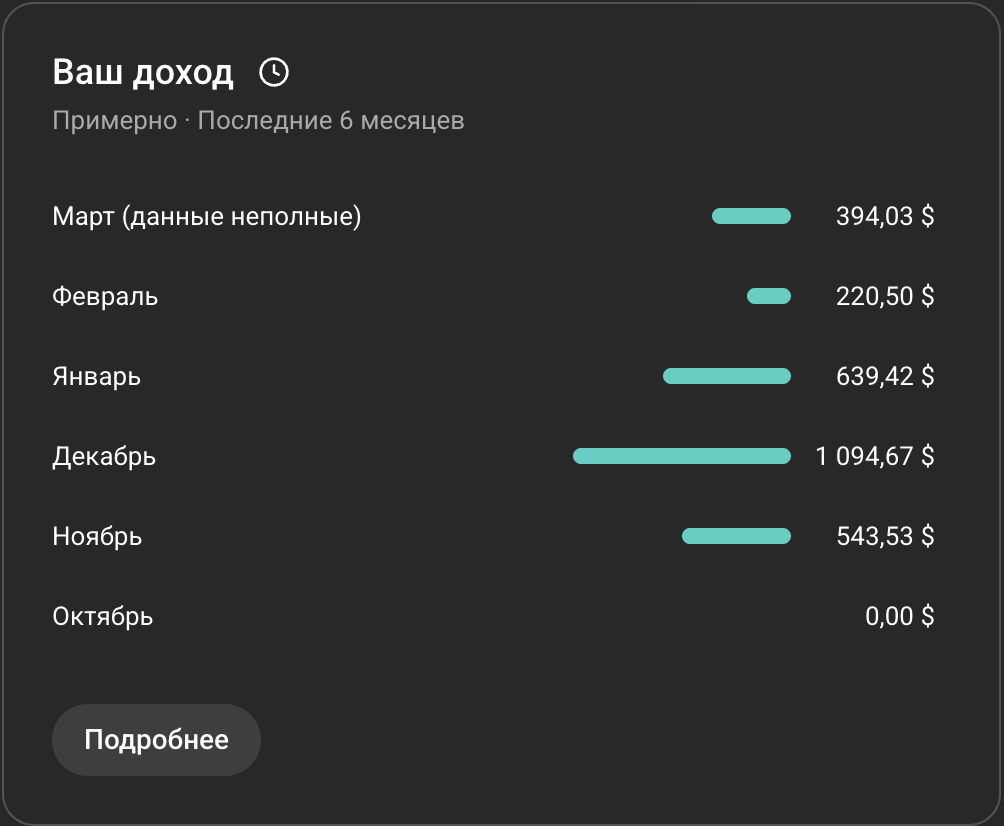Click the 639,42 $ amount
The image size is (1004, 826).
point(884,377)
